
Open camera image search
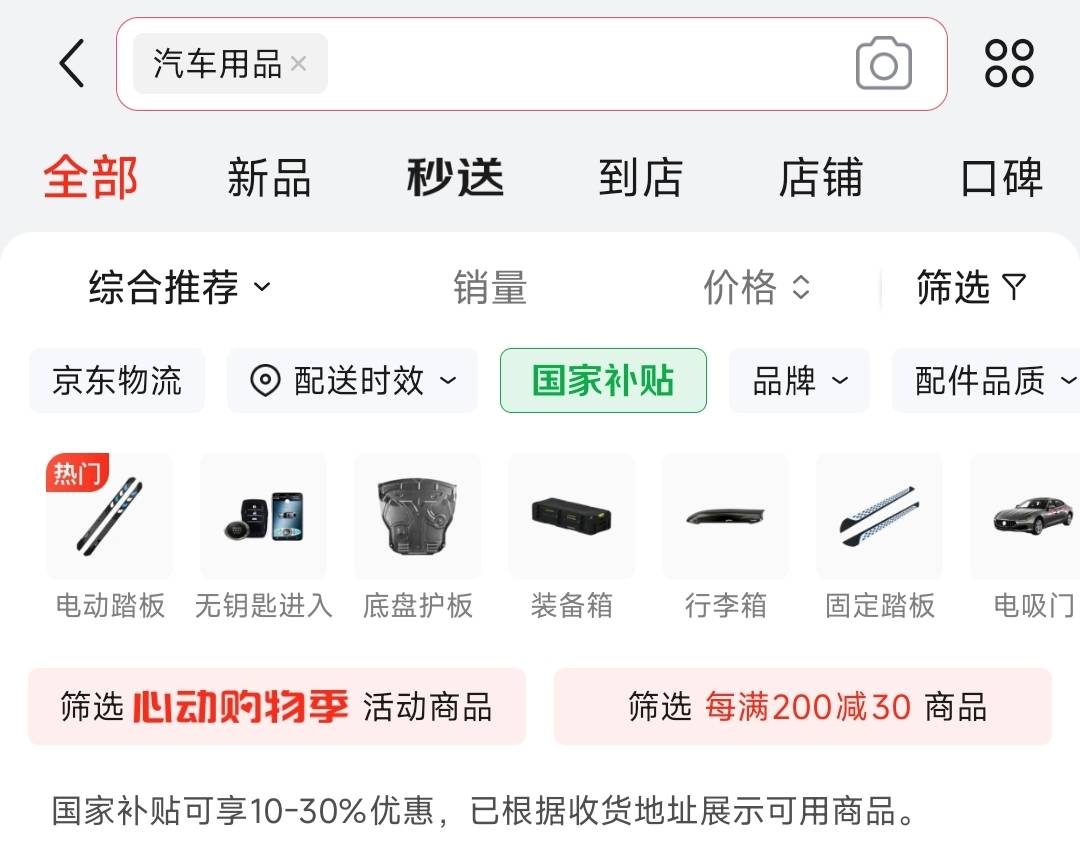tap(884, 63)
